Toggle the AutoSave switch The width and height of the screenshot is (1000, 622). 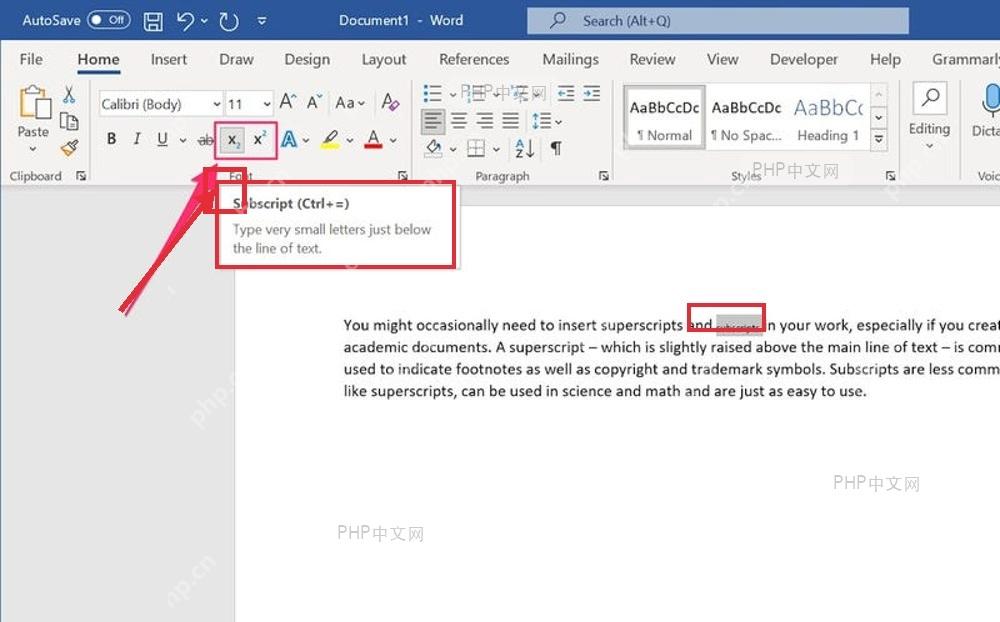[x=108, y=20]
